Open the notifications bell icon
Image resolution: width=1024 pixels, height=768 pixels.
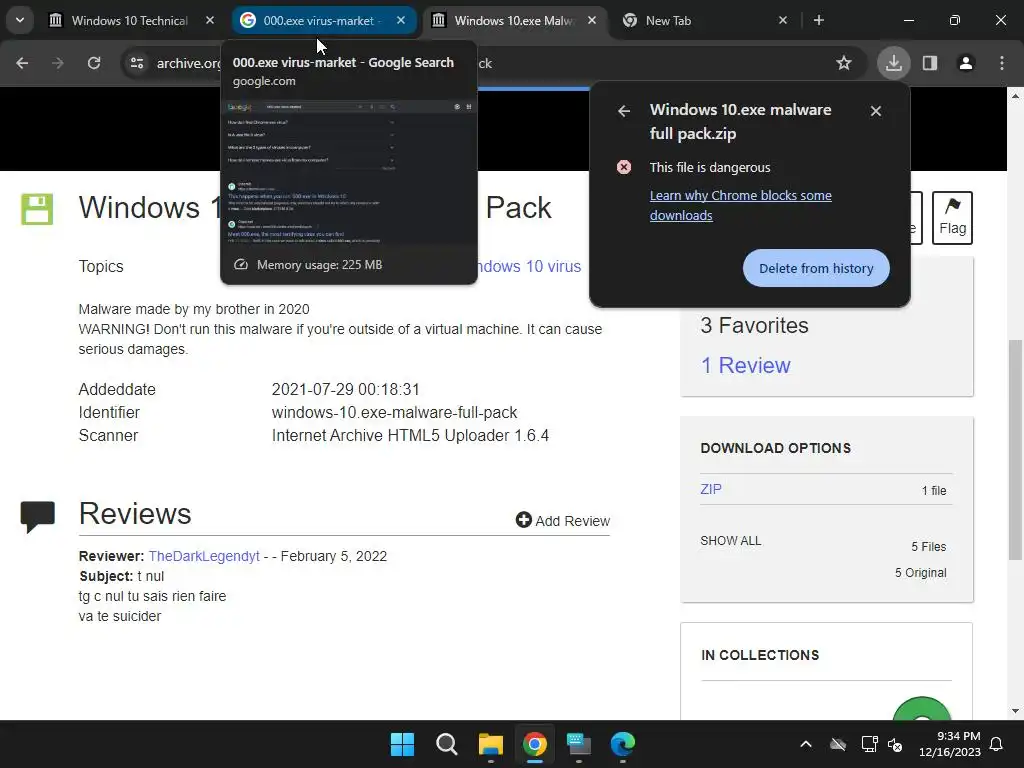[x=997, y=744]
